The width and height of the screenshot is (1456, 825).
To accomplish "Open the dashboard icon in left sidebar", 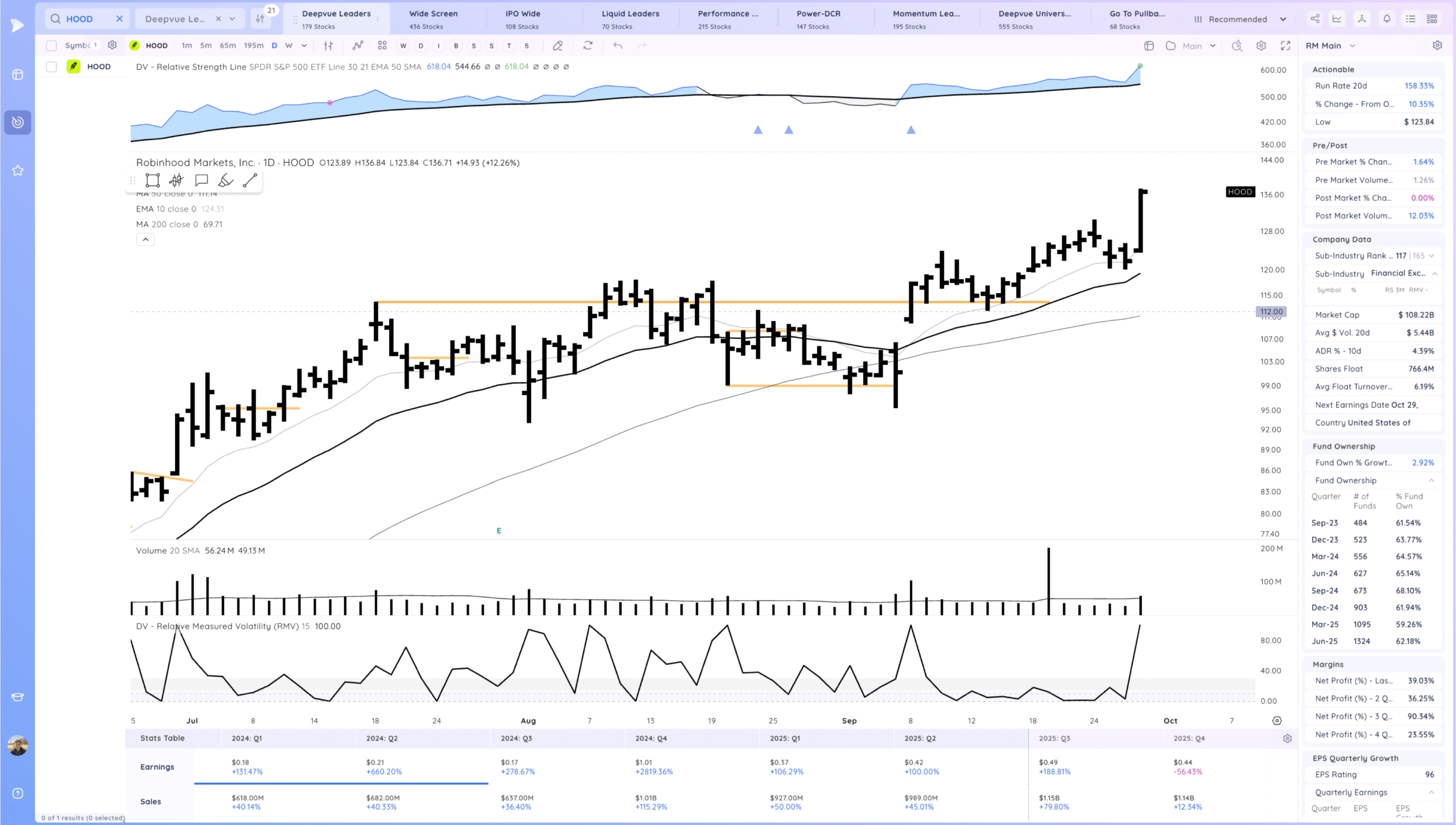I will click(18, 75).
